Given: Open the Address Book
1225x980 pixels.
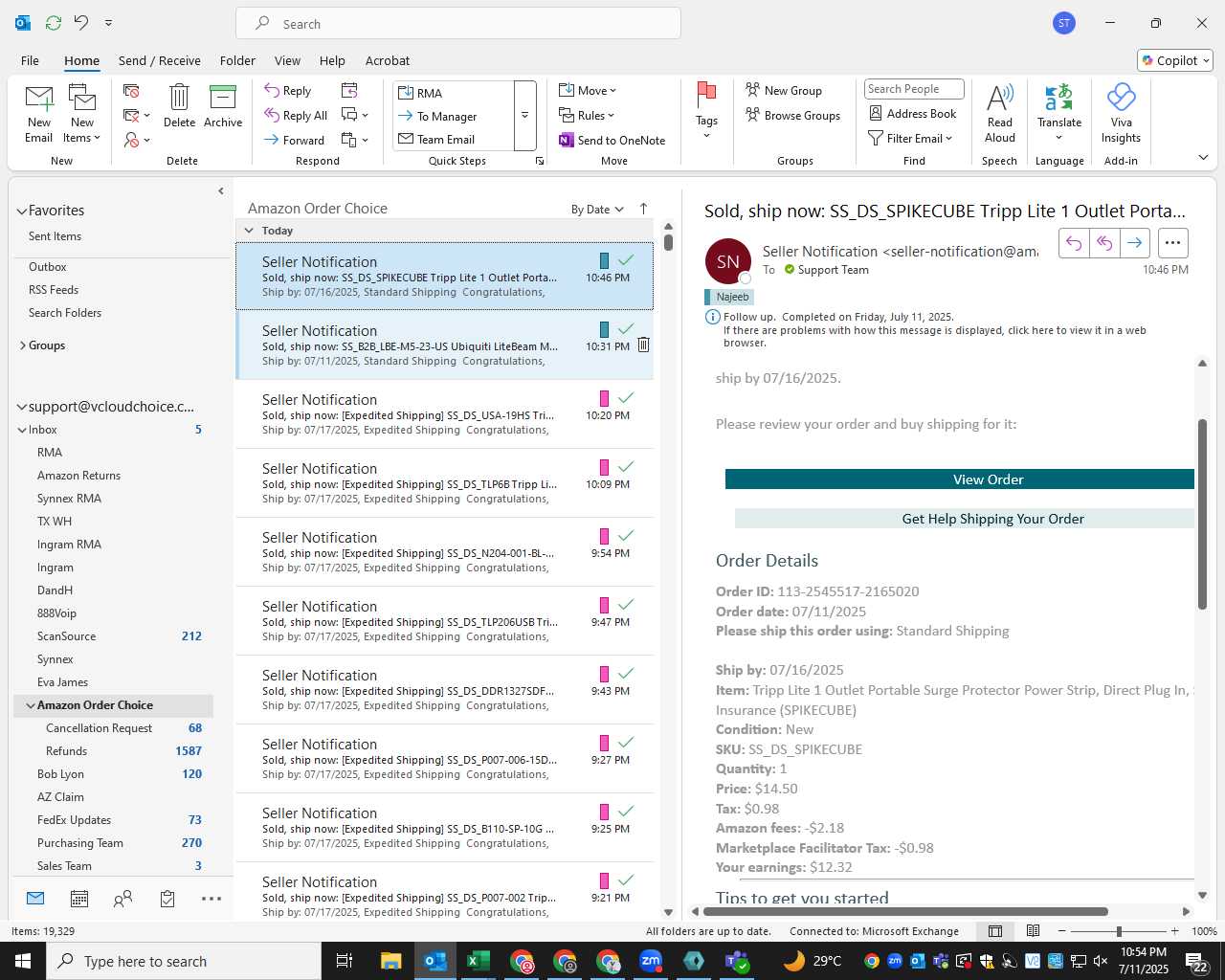Looking at the screenshot, I should pyautogui.click(x=913, y=113).
